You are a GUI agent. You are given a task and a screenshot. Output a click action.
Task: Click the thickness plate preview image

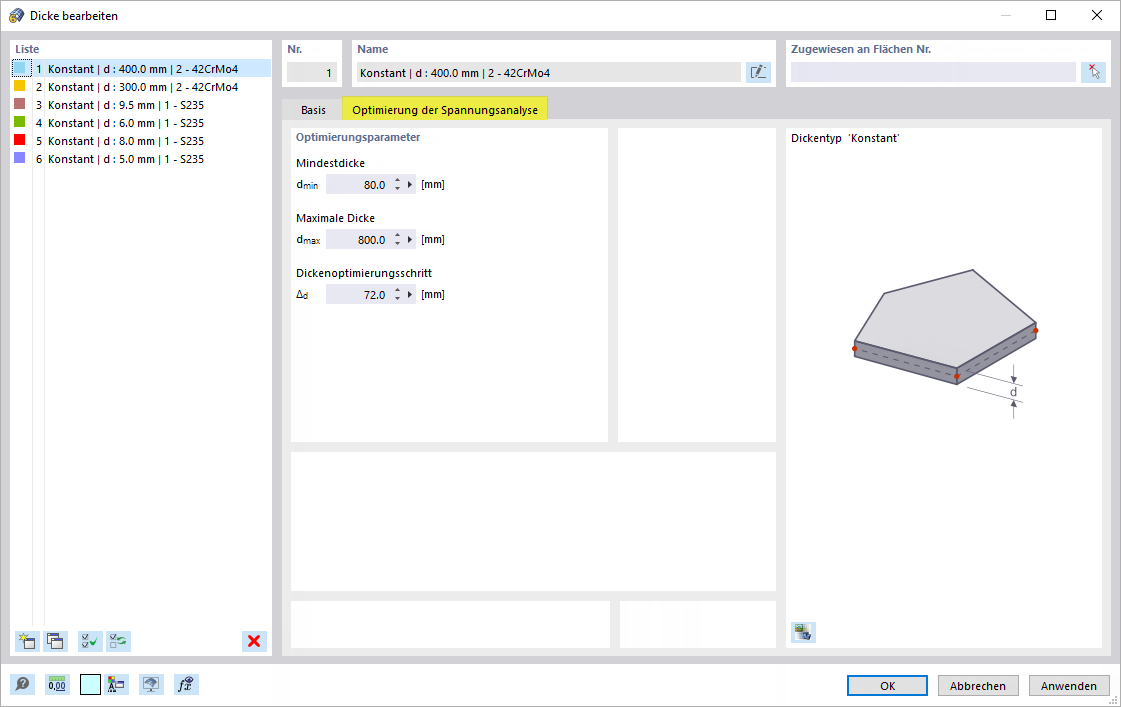coord(945,342)
